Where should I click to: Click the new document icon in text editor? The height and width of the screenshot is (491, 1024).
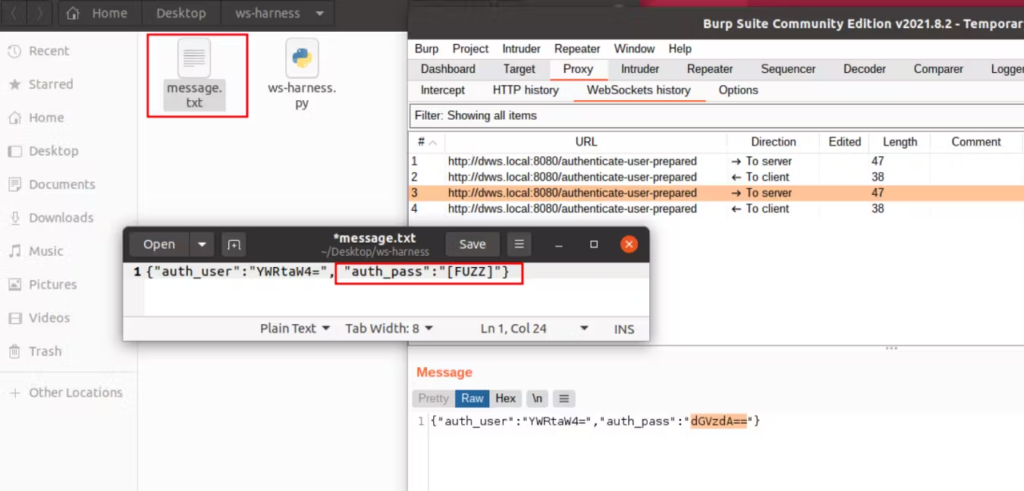pyautogui.click(x=233, y=245)
